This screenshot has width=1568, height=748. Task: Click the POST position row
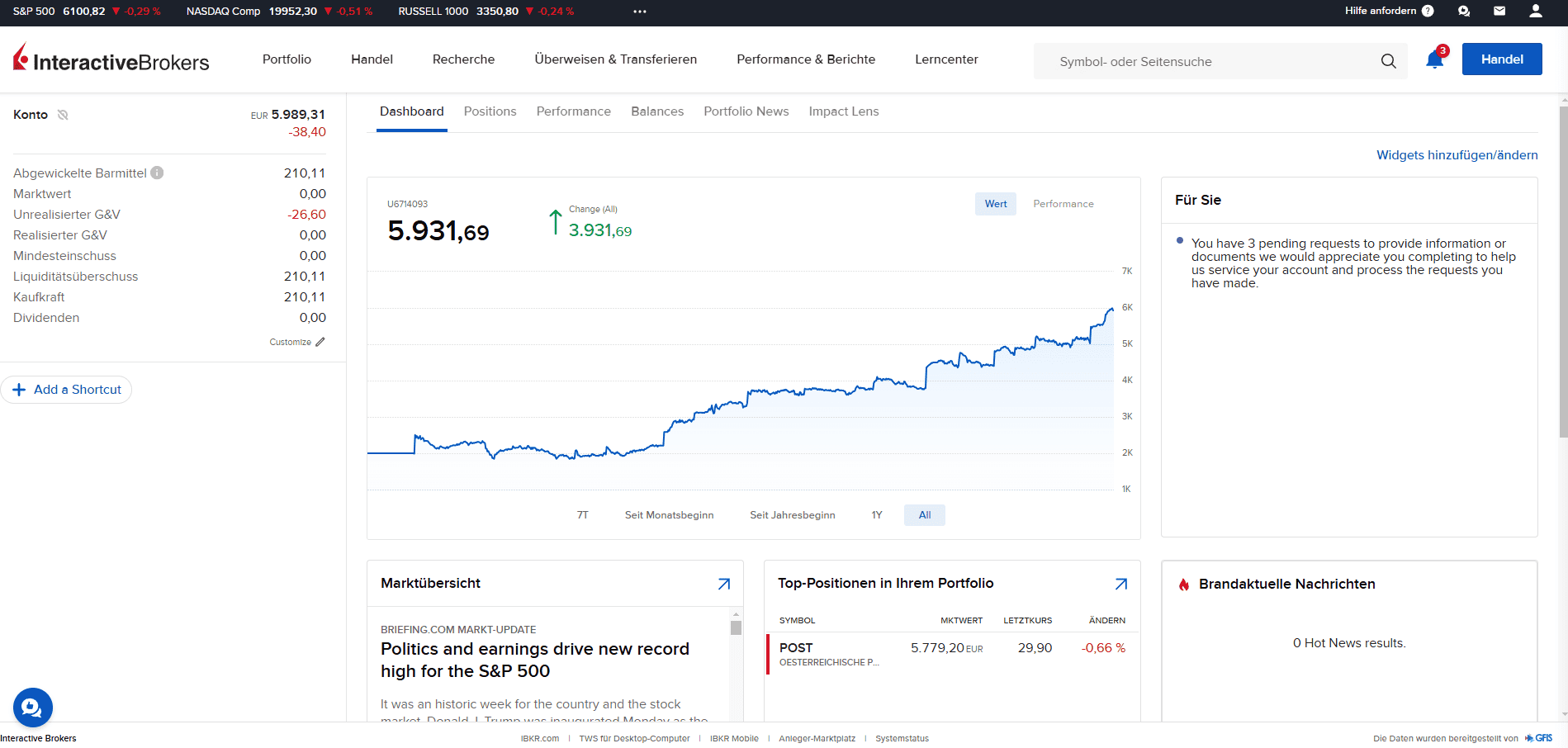click(952, 654)
